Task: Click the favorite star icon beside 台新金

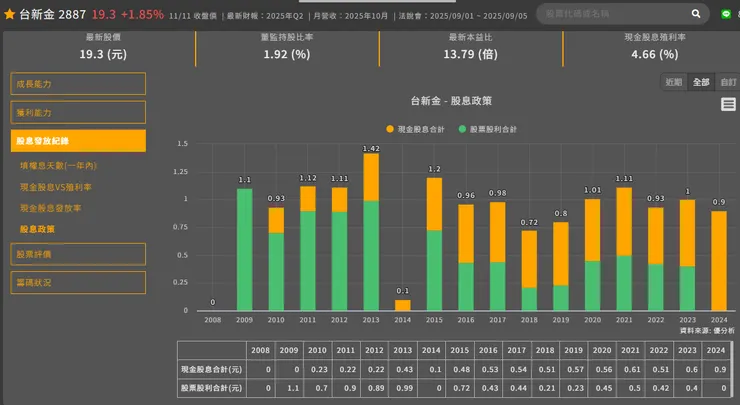Action: [9, 14]
